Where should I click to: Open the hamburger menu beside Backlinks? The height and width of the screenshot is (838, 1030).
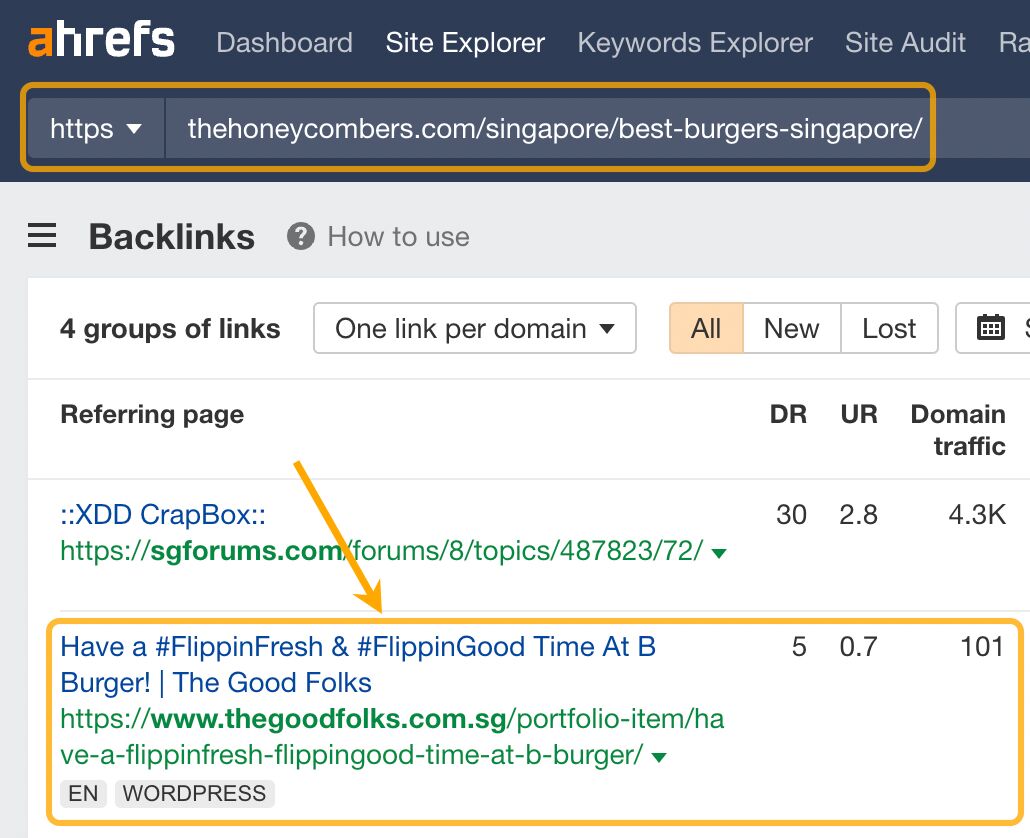coord(42,236)
